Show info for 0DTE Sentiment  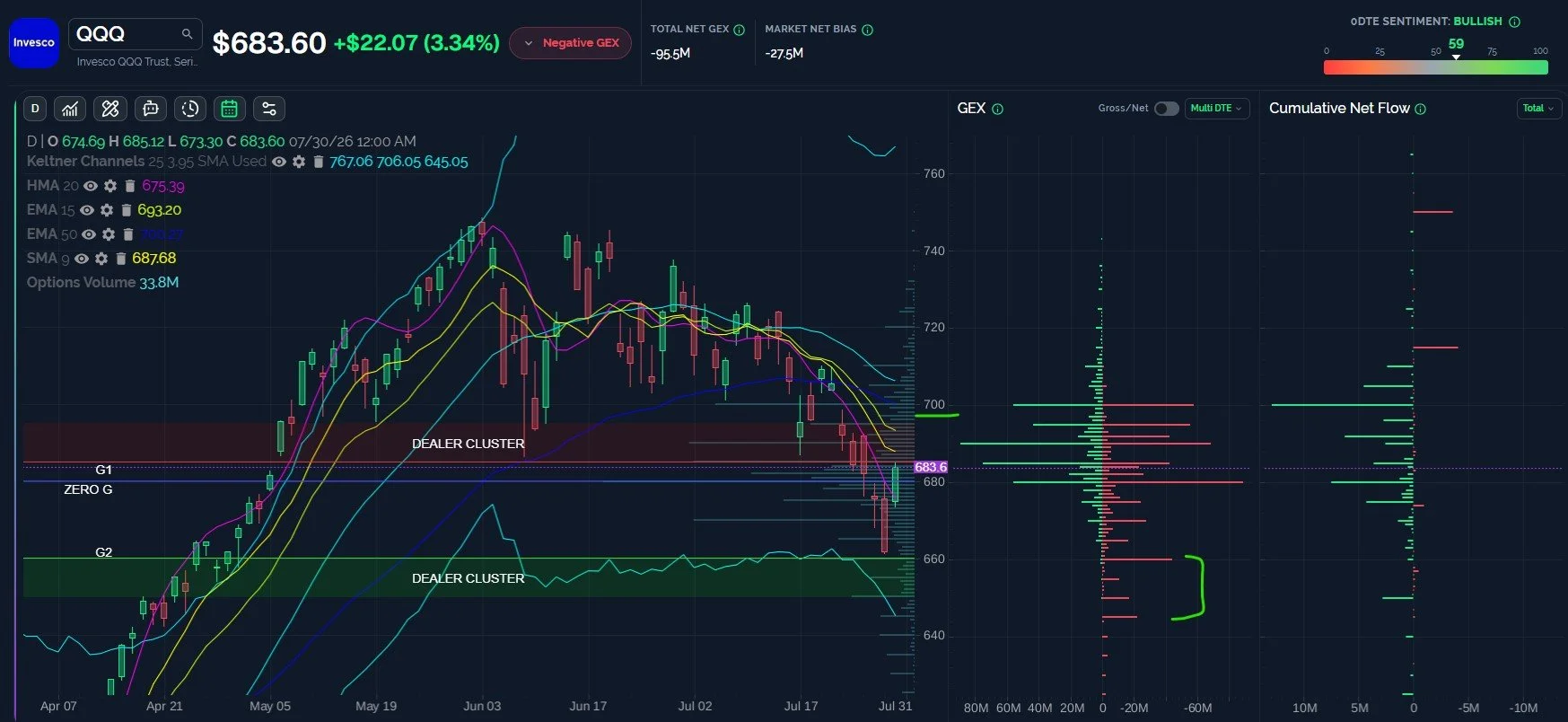coord(1515,22)
